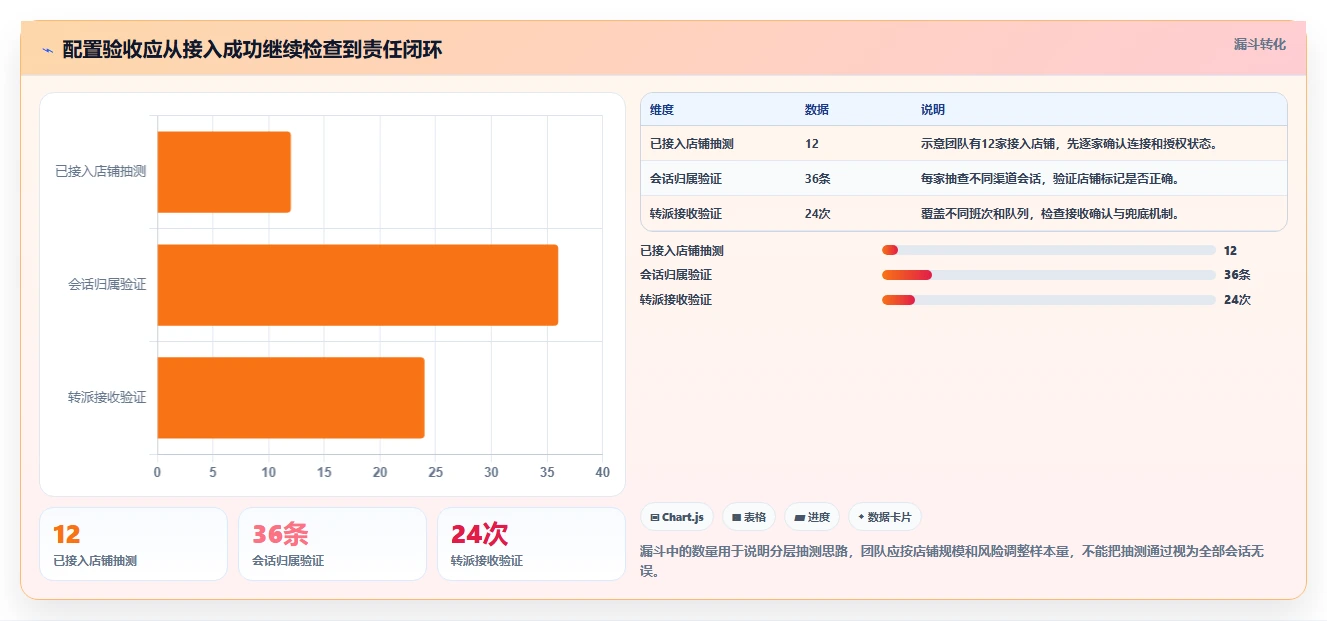The image size is (1327, 621).
Task: Click the 维度 column header
Action: (x=662, y=110)
